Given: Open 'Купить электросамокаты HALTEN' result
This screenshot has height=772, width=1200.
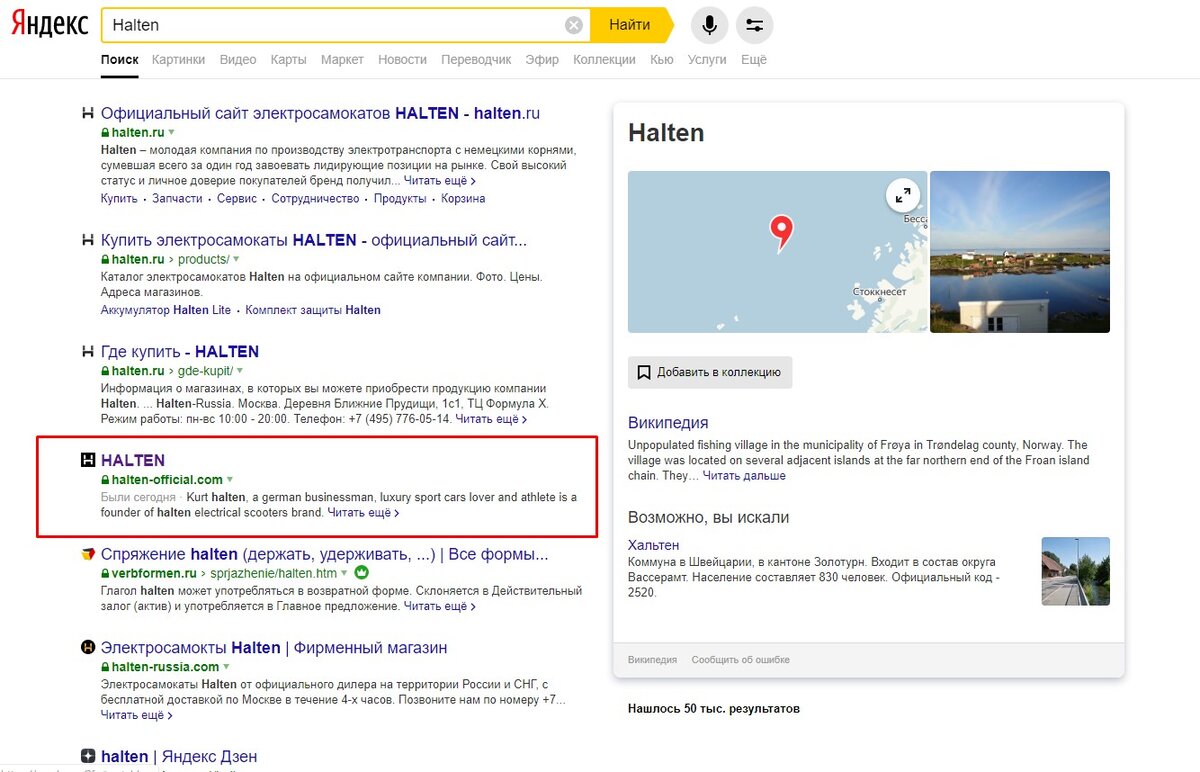Looking at the screenshot, I should [x=314, y=240].
